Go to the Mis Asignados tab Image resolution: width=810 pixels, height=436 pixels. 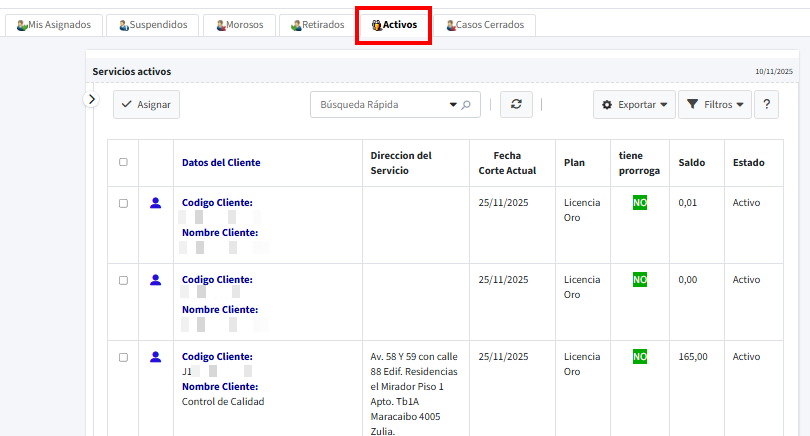pyautogui.click(x=54, y=25)
